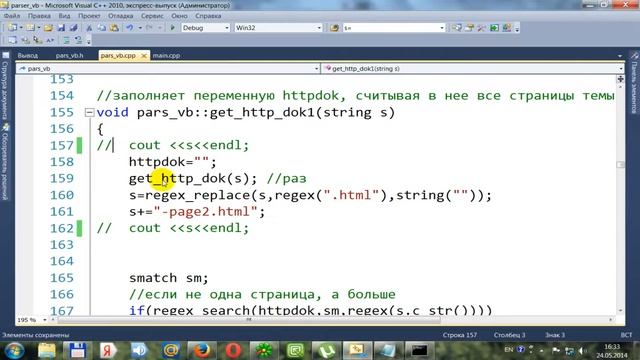Click the Uncomment selected lines icon
640x360 pixels.
pyautogui.click(x=78, y=40)
